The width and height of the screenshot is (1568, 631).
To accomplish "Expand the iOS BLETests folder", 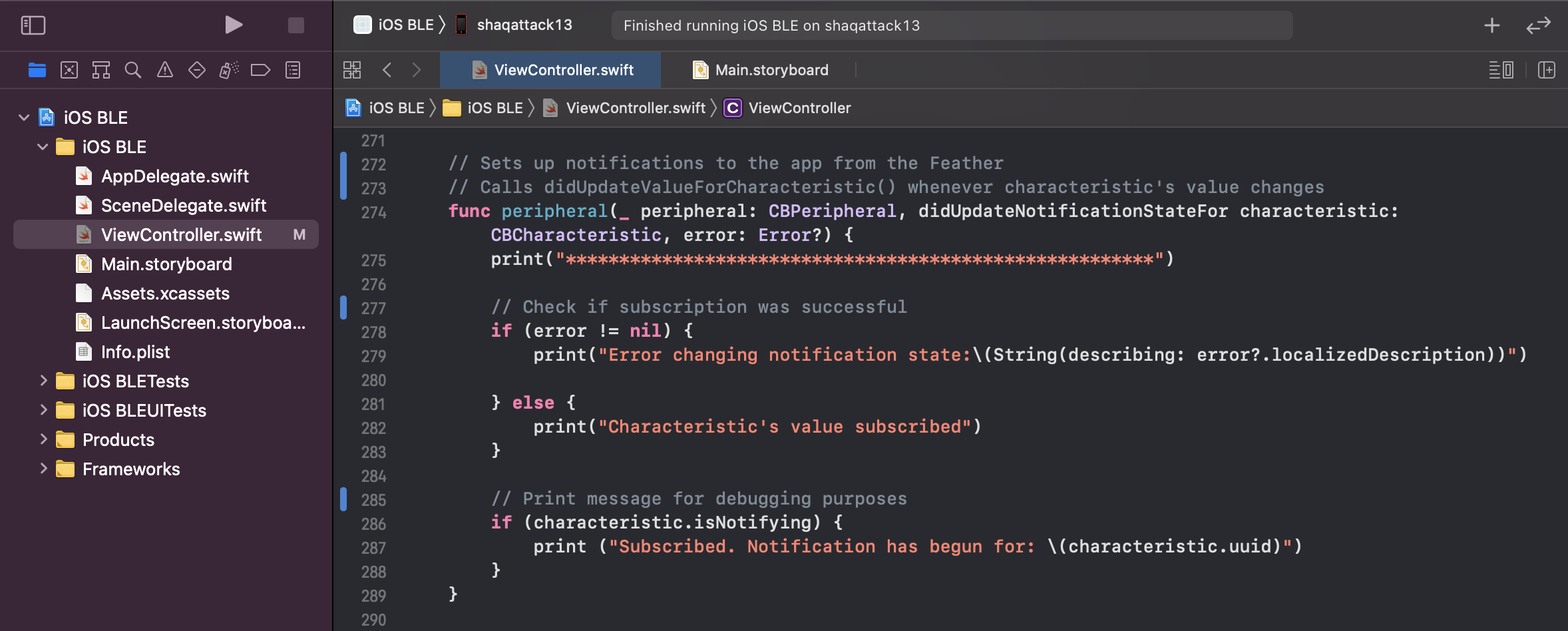I will [x=43, y=381].
